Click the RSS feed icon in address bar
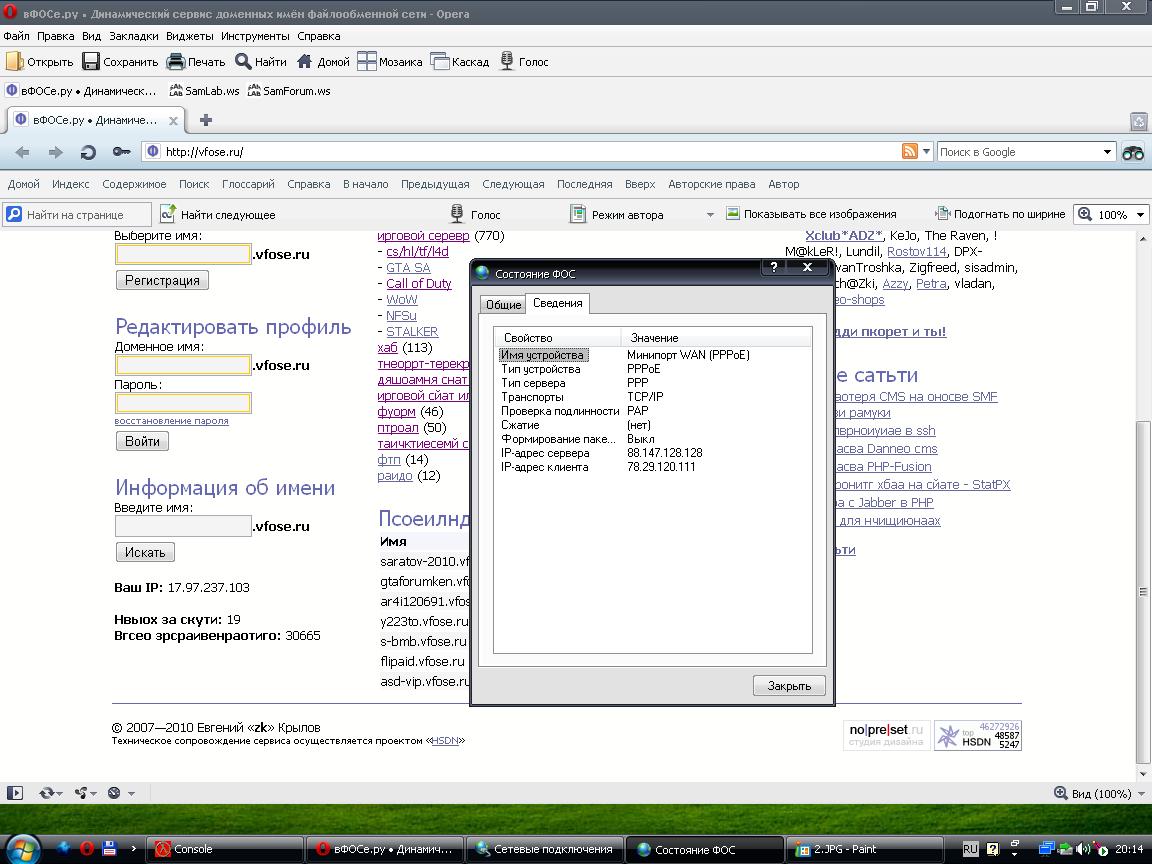The image size is (1152, 864). pos(910,152)
